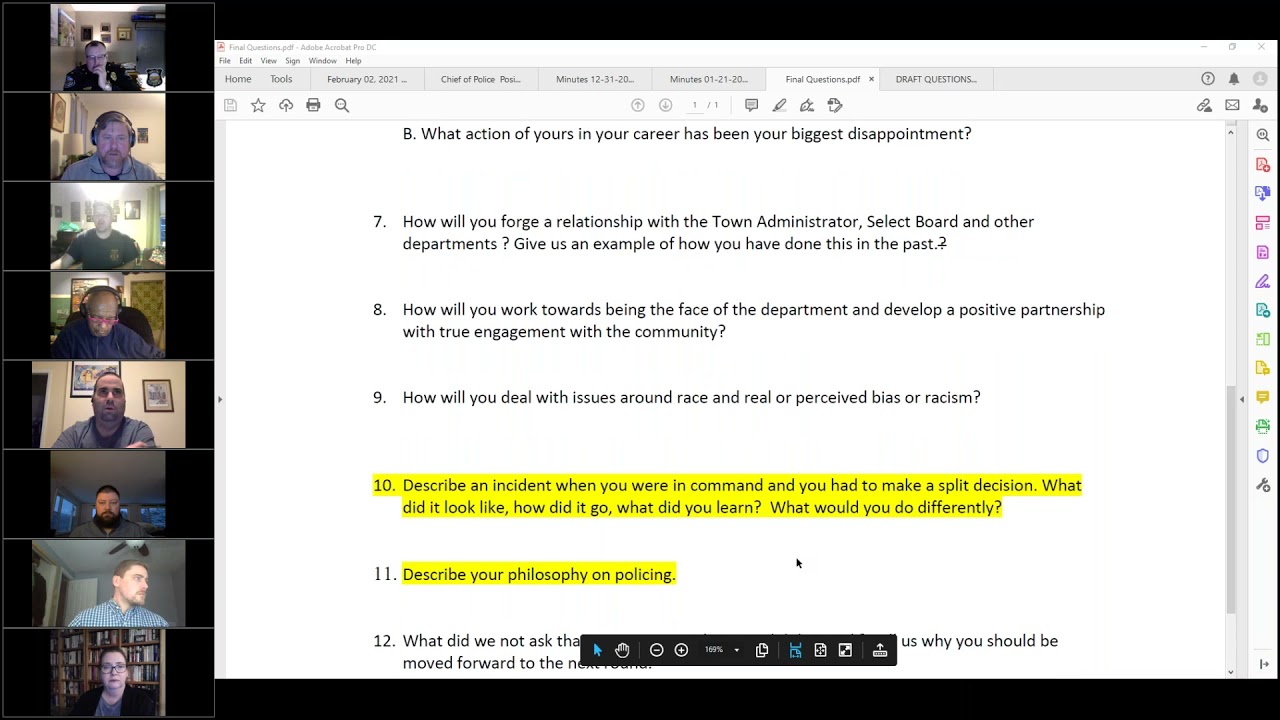Close the Final Questions.pdf tab

(871, 79)
